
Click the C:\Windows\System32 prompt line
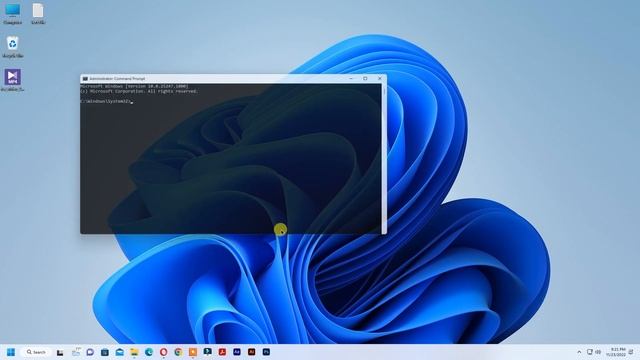pyautogui.click(x=107, y=101)
